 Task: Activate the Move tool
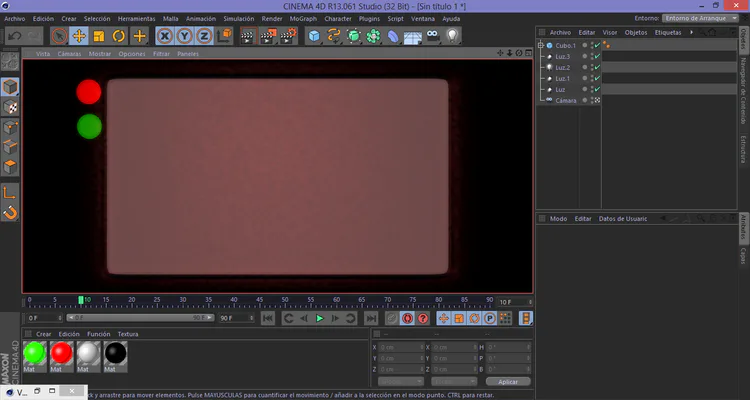click(79, 36)
